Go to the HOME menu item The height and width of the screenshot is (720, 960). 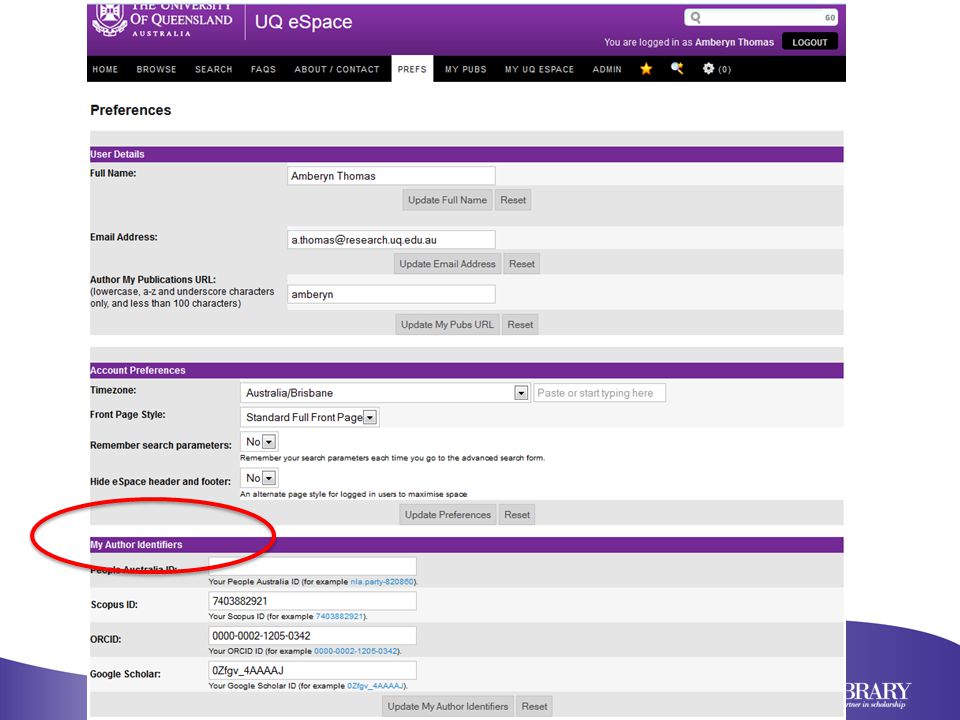pyautogui.click(x=105, y=69)
